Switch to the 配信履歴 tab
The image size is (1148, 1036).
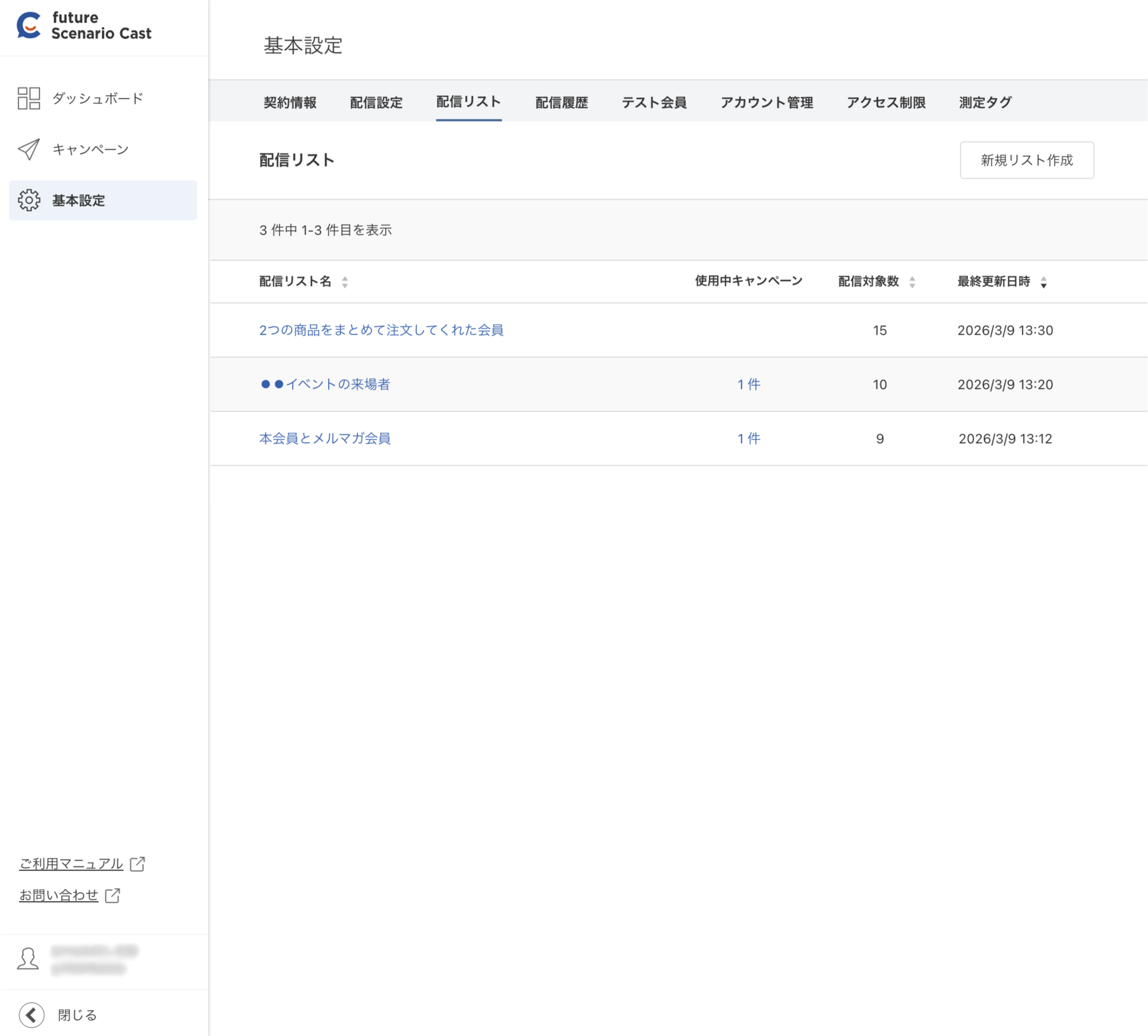(561, 102)
